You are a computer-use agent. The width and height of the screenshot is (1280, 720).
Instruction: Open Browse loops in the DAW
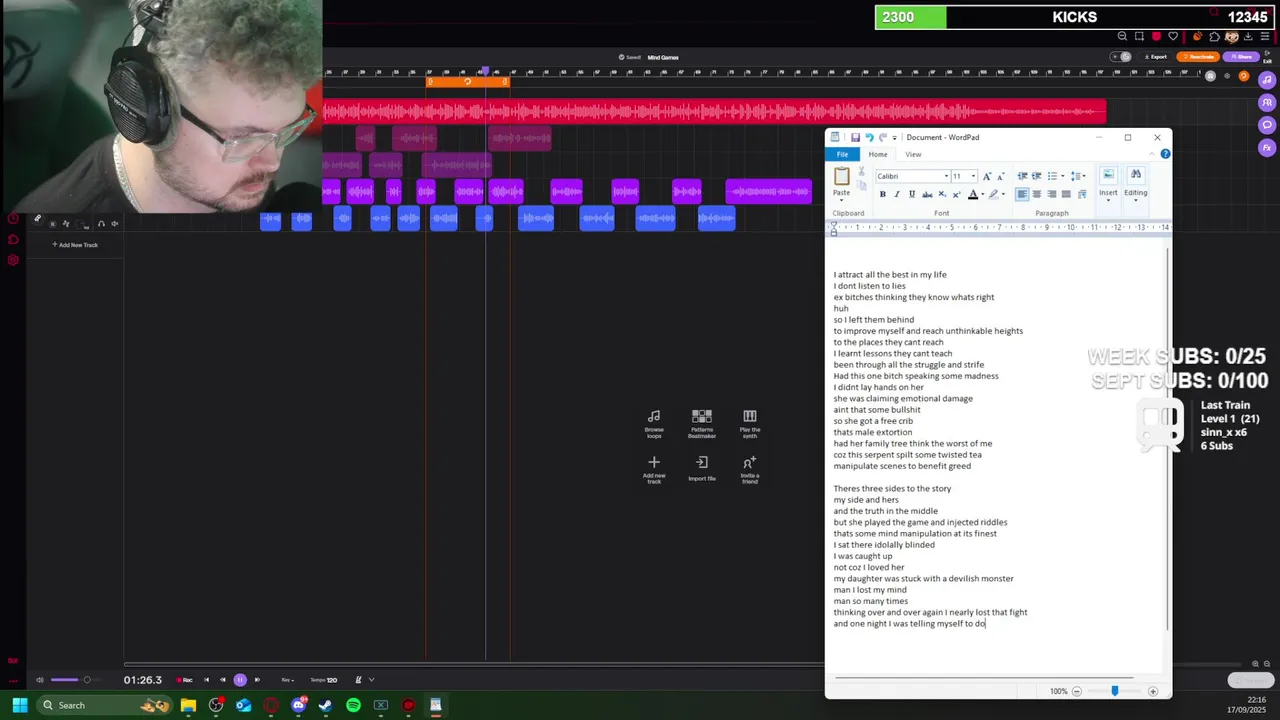654,424
